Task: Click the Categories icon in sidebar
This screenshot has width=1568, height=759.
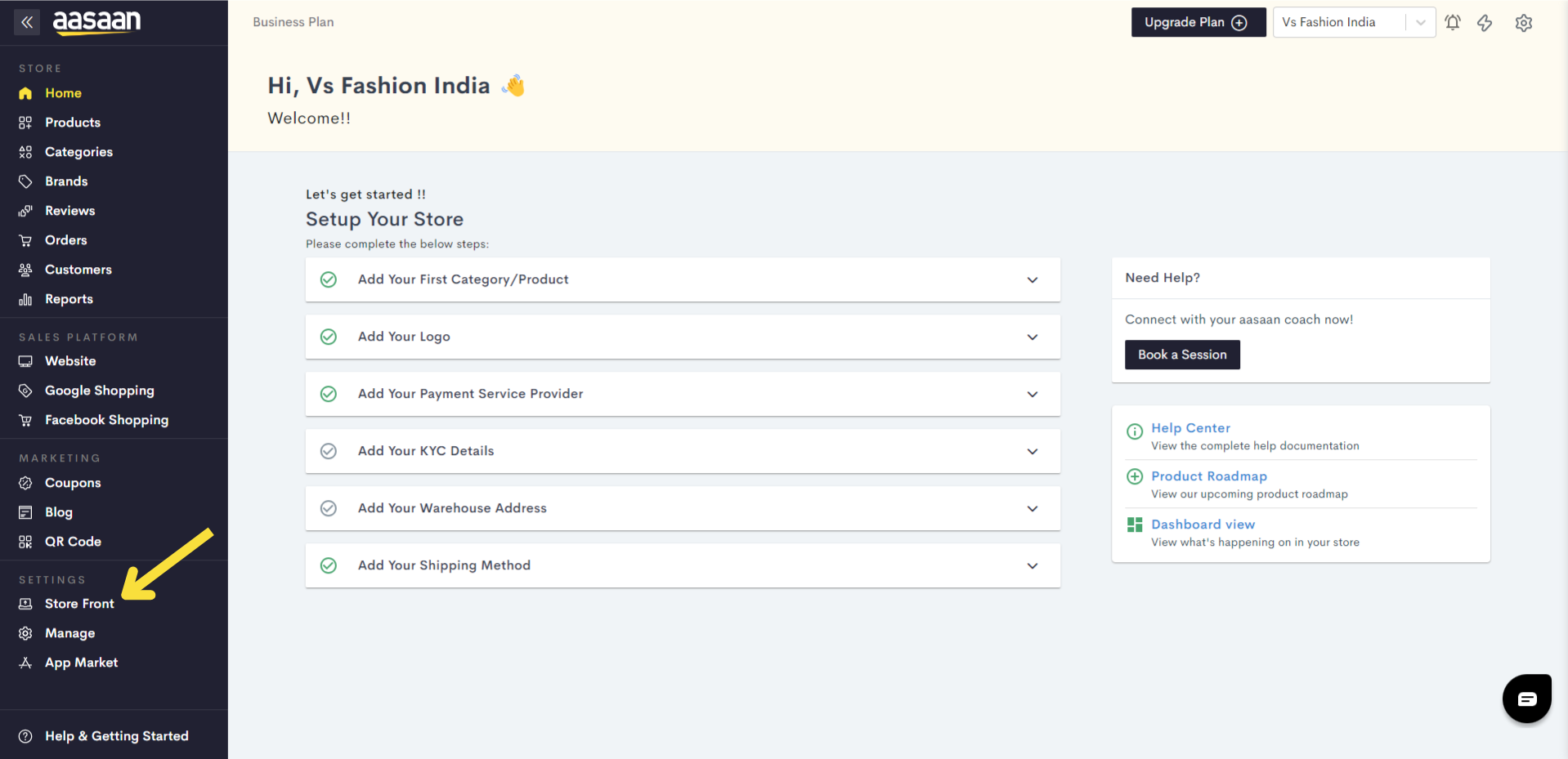Action: (25, 152)
